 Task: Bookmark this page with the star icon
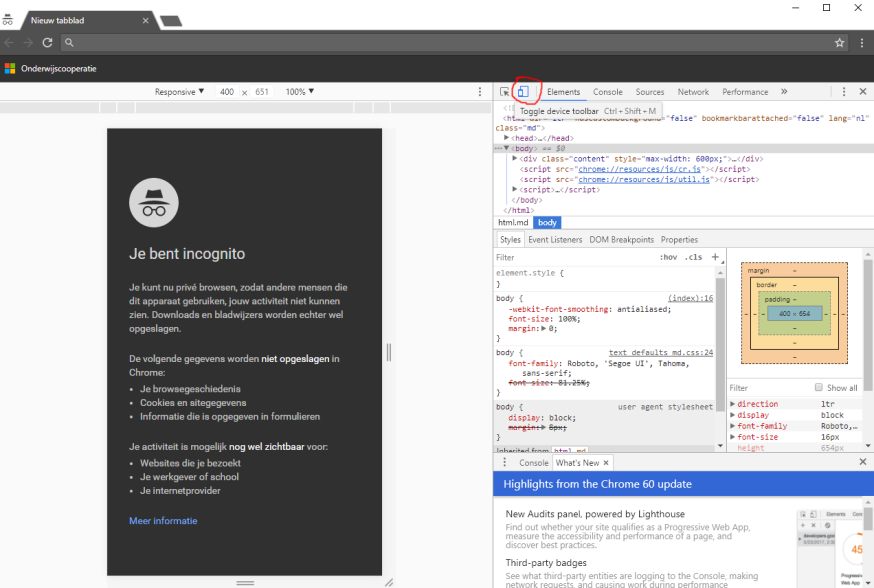pos(839,42)
